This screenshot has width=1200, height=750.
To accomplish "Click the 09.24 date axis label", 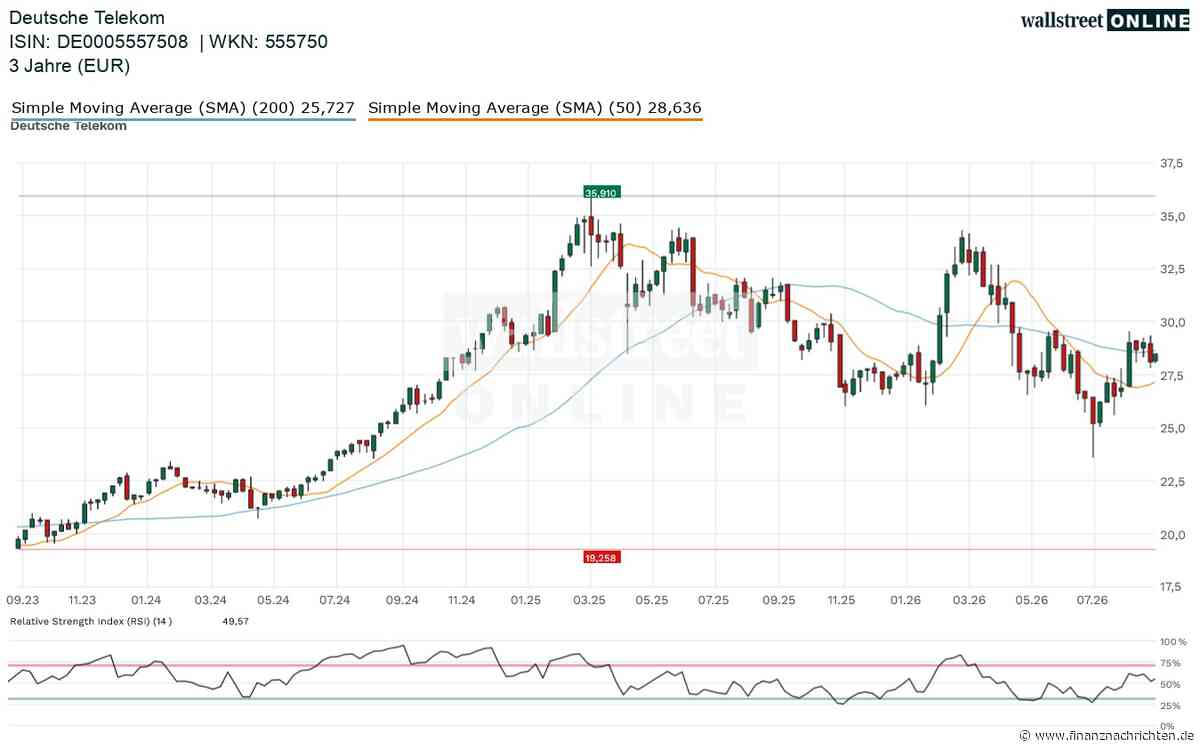I will pyautogui.click(x=400, y=600).
